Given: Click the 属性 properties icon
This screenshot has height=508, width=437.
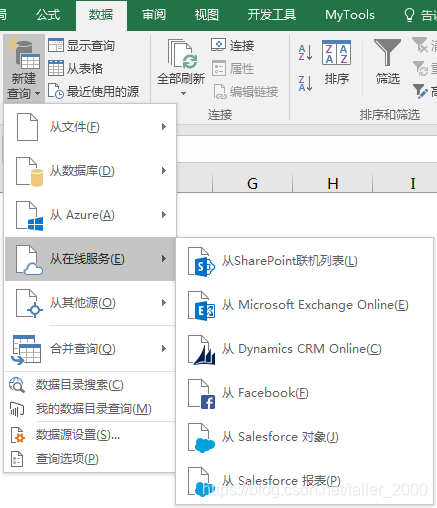Looking at the screenshot, I should coord(219,68).
